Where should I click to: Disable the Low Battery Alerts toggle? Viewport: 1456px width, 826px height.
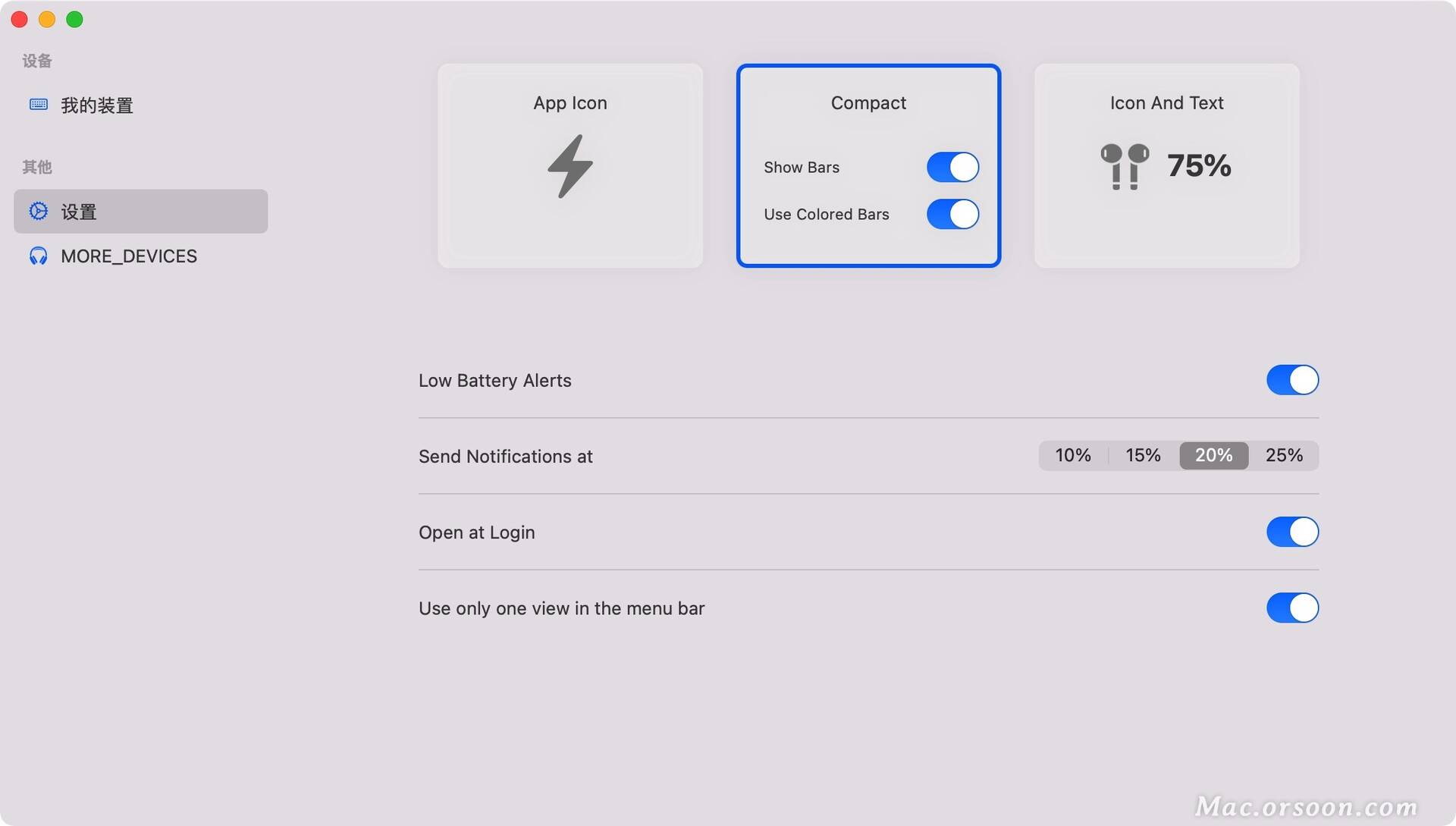1292,380
